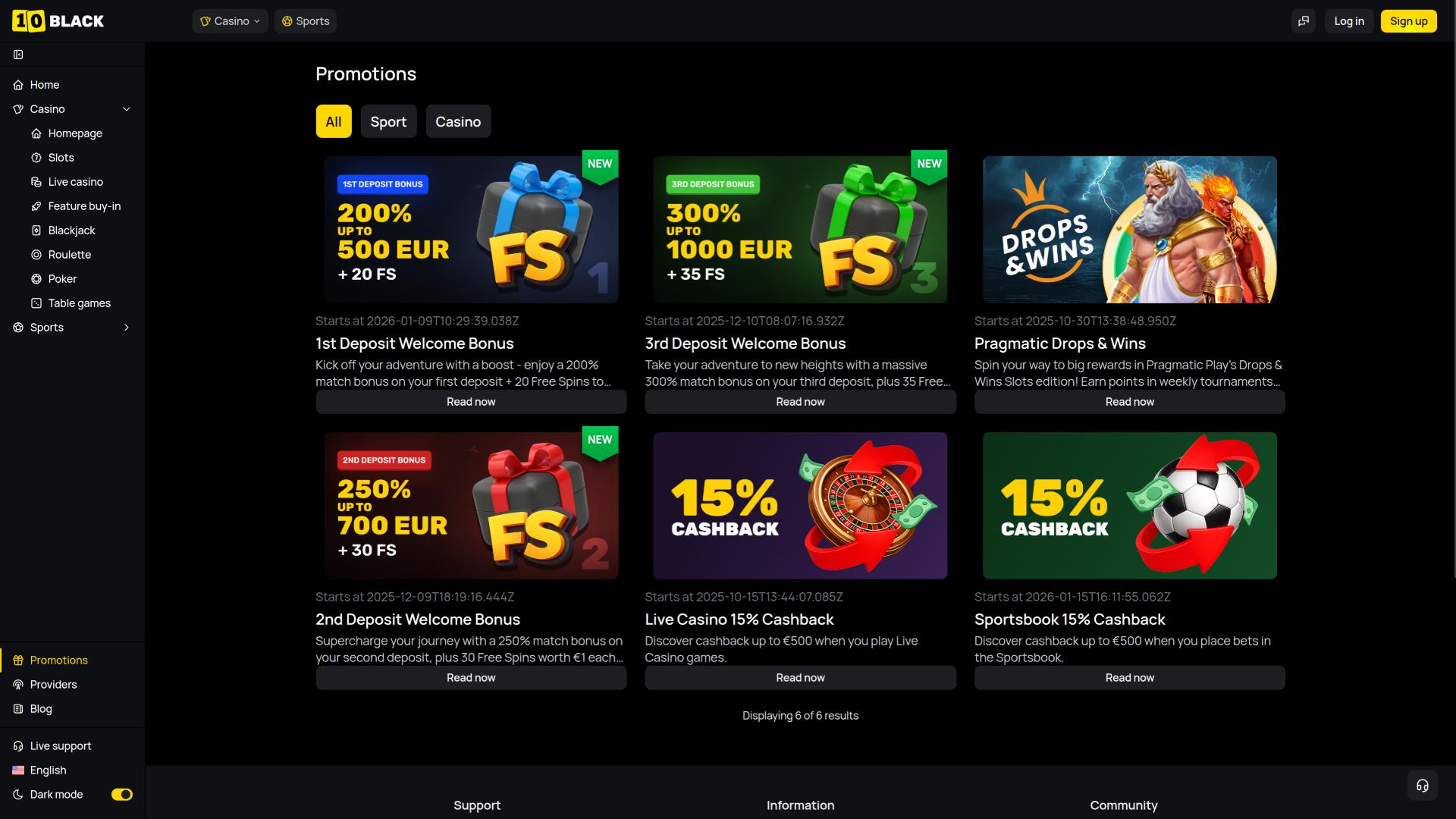Open the Pragmatic Drops & Wins banner
Image resolution: width=1456 pixels, height=819 pixels.
click(x=1129, y=229)
